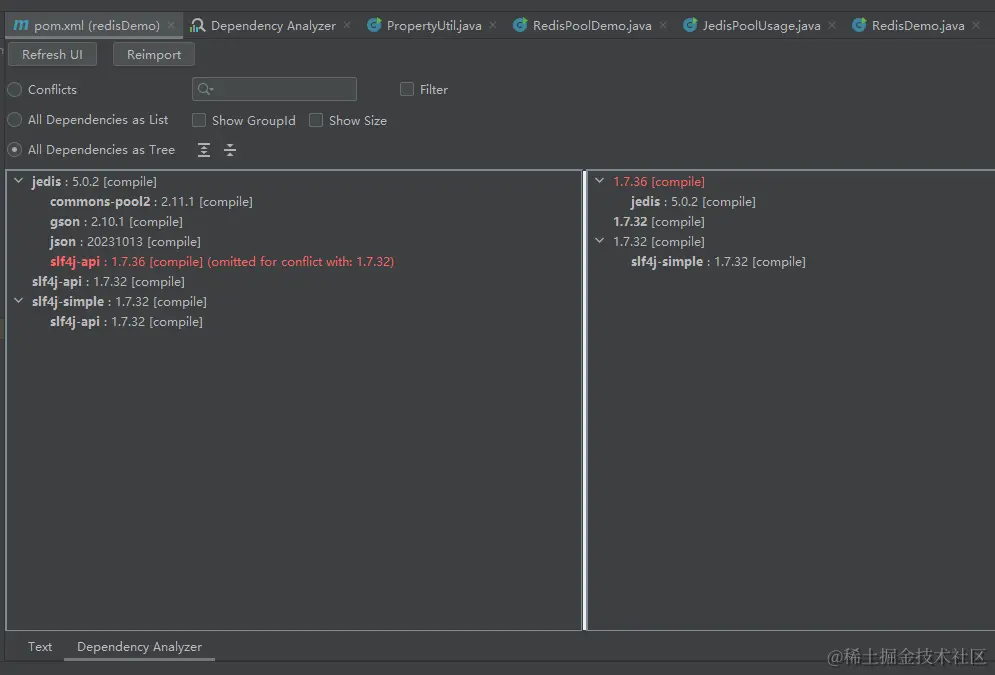The height and width of the screenshot is (675, 995).
Task: Select the Conflicts radio button
Action: pos(15,89)
